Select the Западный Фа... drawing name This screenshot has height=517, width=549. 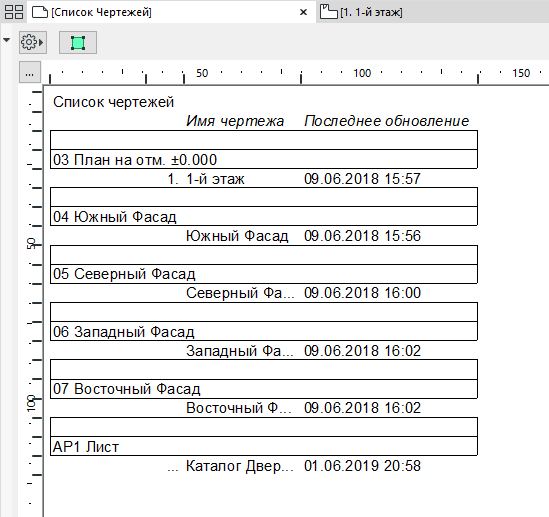click(240, 351)
